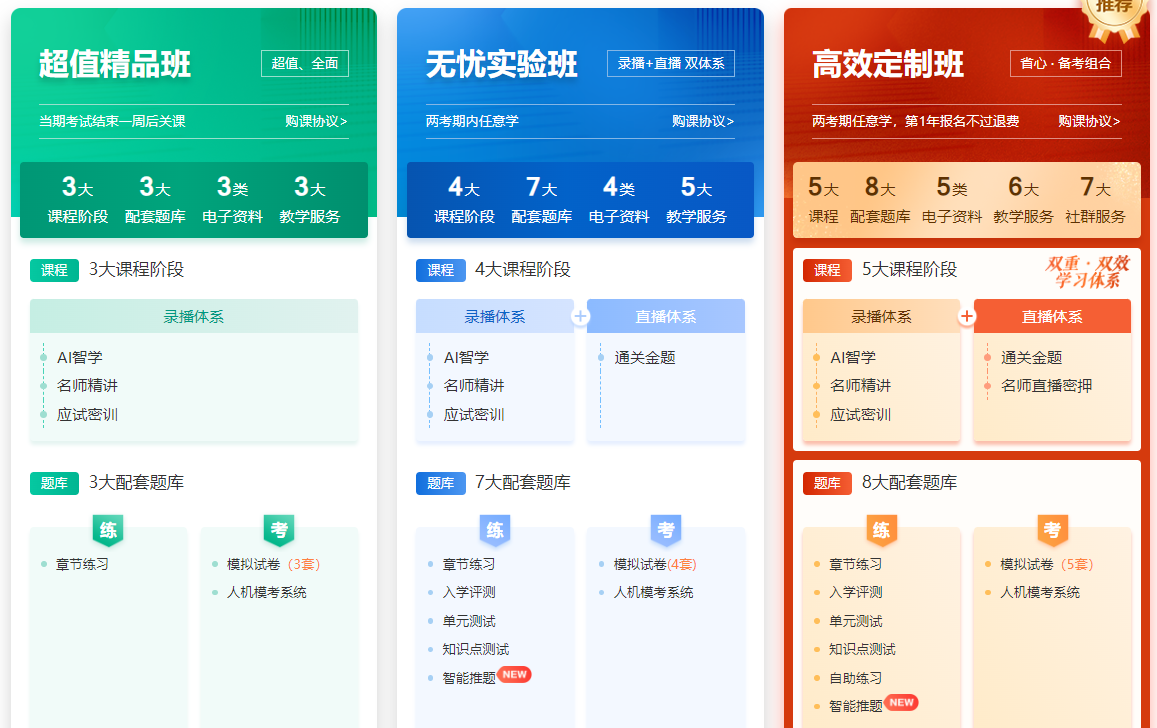
Task: Open 购课协议 link in the 高效定制班 card
Action: click(x=1089, y=122)
